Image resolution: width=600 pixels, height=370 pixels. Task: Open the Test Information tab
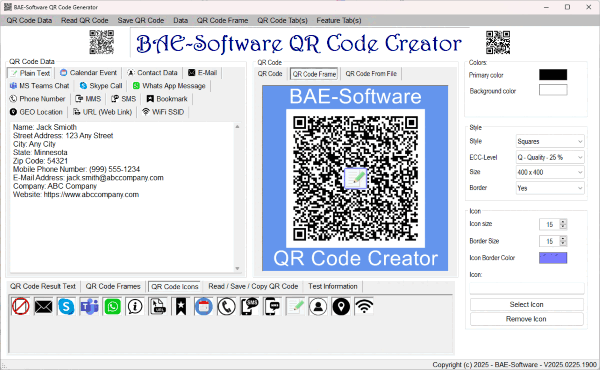coord(333,286)
